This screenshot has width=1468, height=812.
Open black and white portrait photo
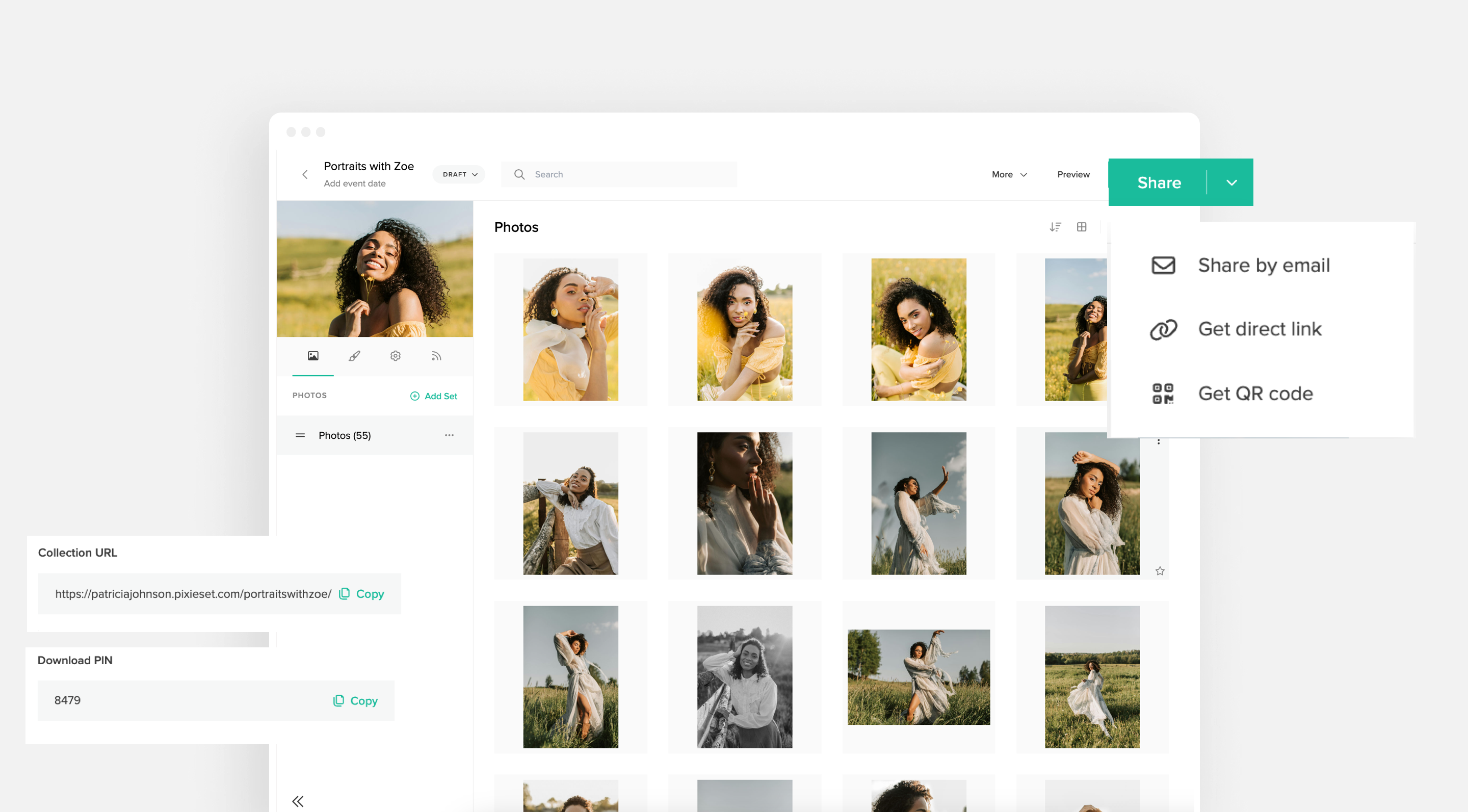[744, 677]
